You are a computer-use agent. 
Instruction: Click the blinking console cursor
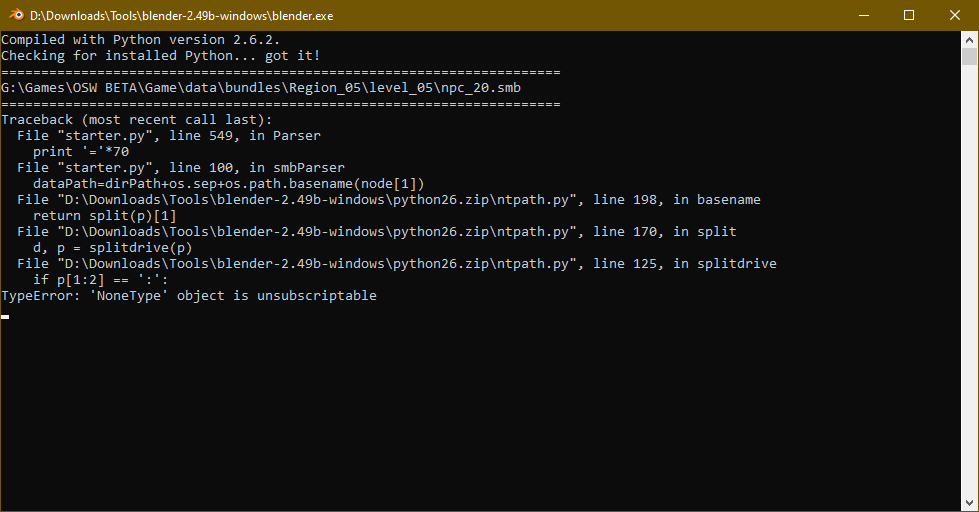click(x=5, y=316)
